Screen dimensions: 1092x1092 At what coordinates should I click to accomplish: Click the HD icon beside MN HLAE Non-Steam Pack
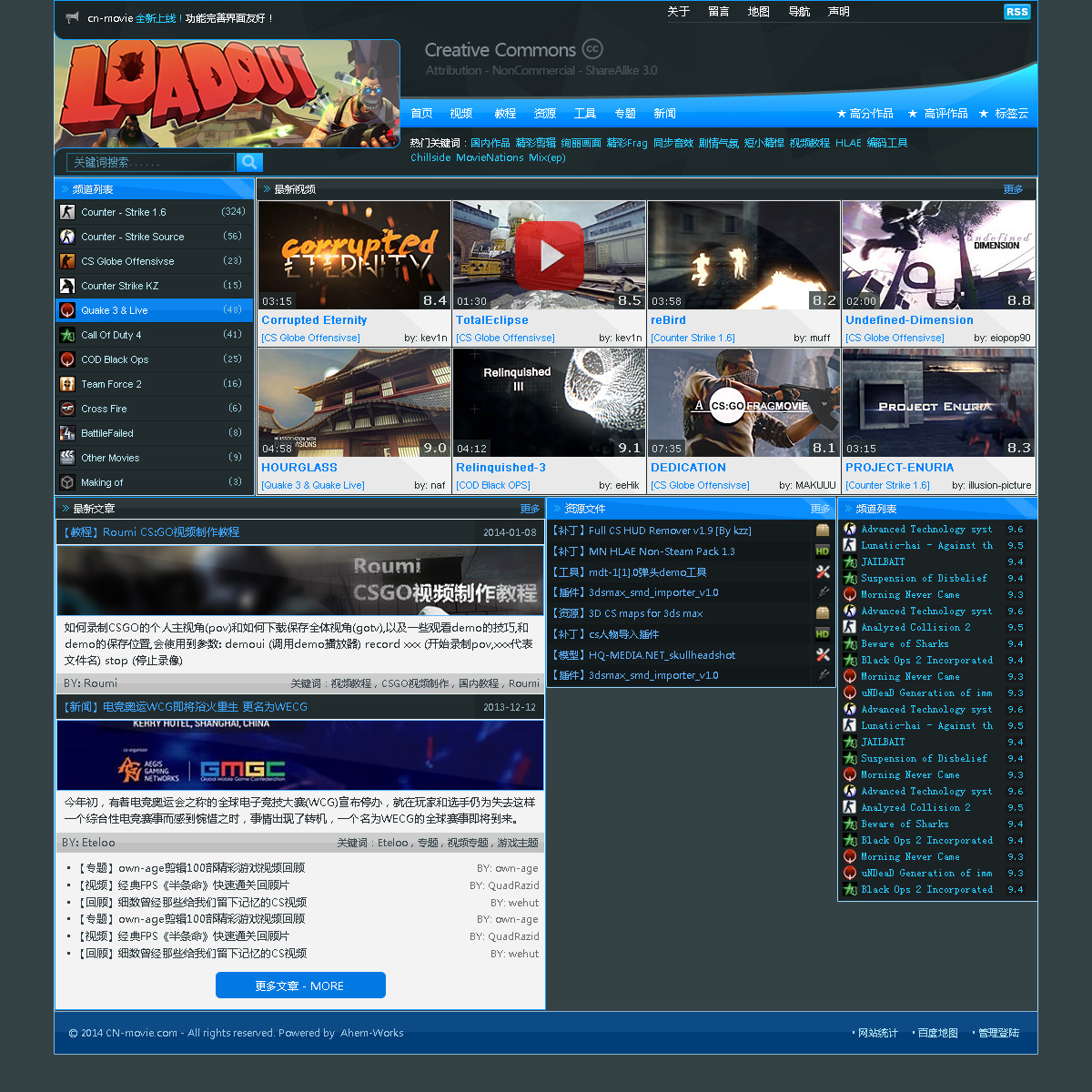(823, 551)
